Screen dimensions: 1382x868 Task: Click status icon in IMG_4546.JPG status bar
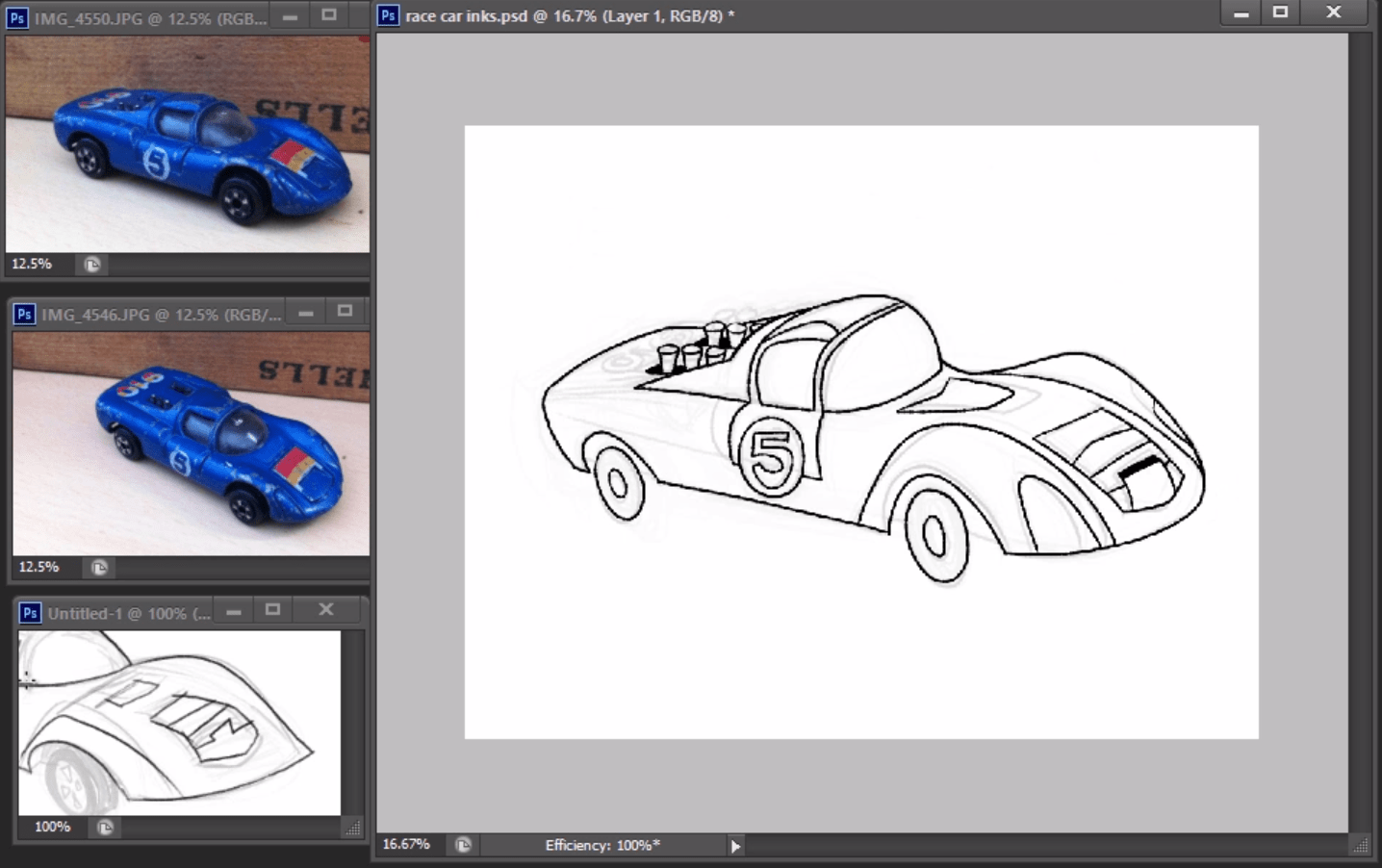pyautogui.click(x=98, y=568)
